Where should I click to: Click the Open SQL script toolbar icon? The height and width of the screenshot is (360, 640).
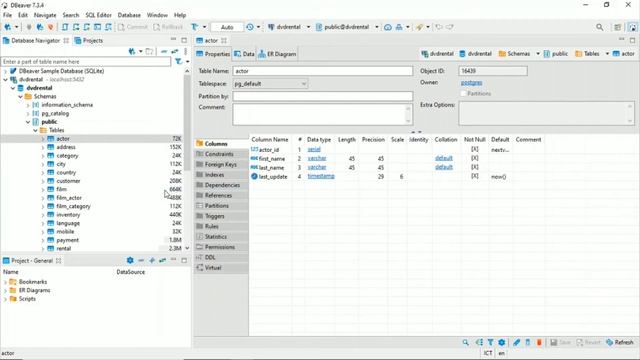pyautogui.click(x=65, y=27)
